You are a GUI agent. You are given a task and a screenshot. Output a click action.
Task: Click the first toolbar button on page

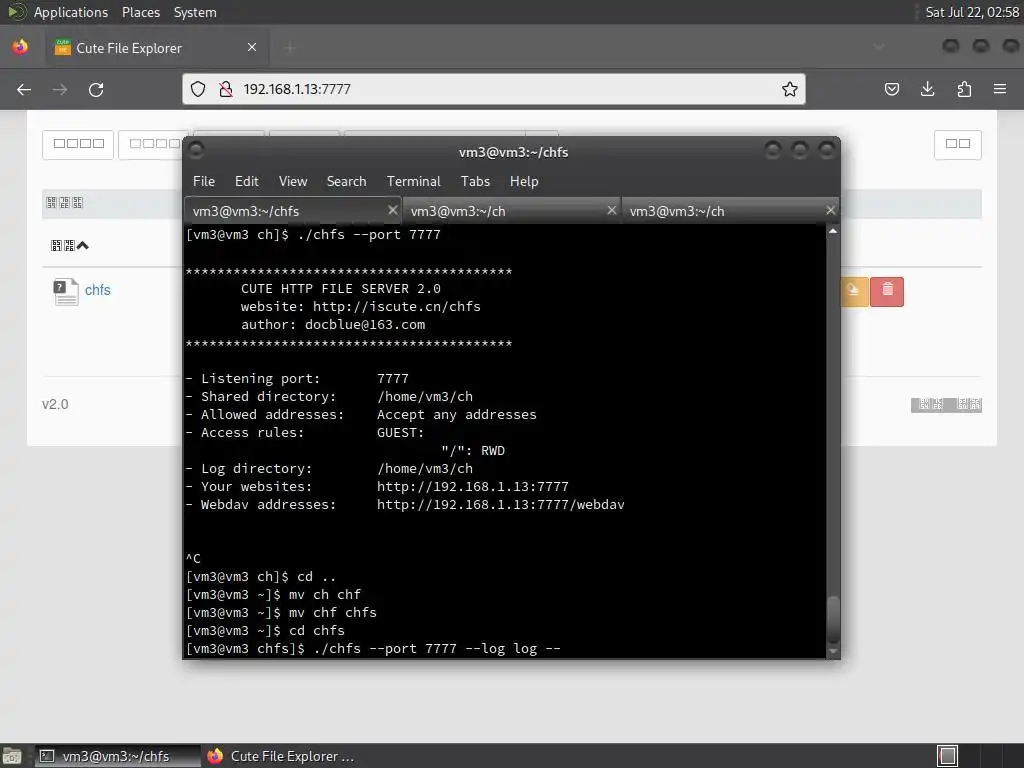78,144
